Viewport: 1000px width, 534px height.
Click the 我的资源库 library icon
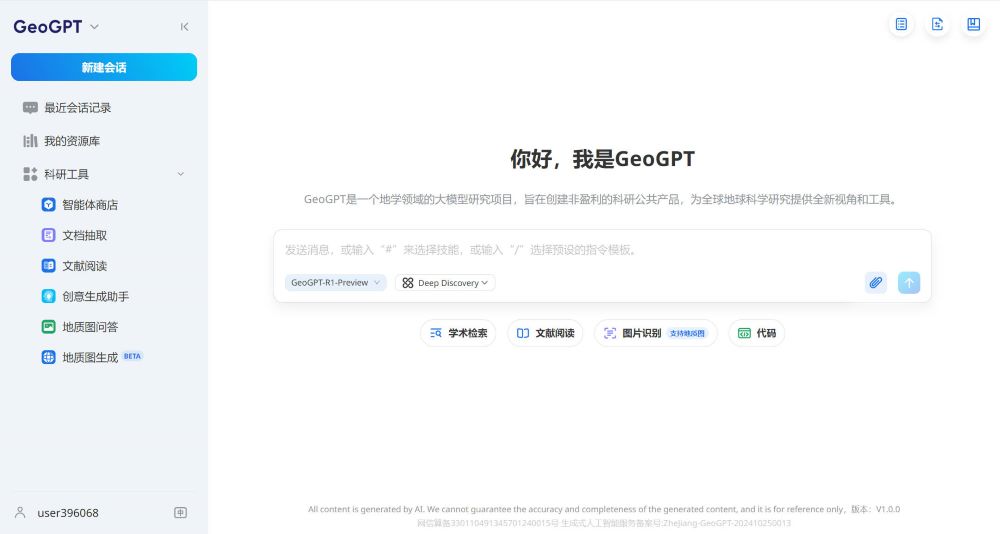30,141
